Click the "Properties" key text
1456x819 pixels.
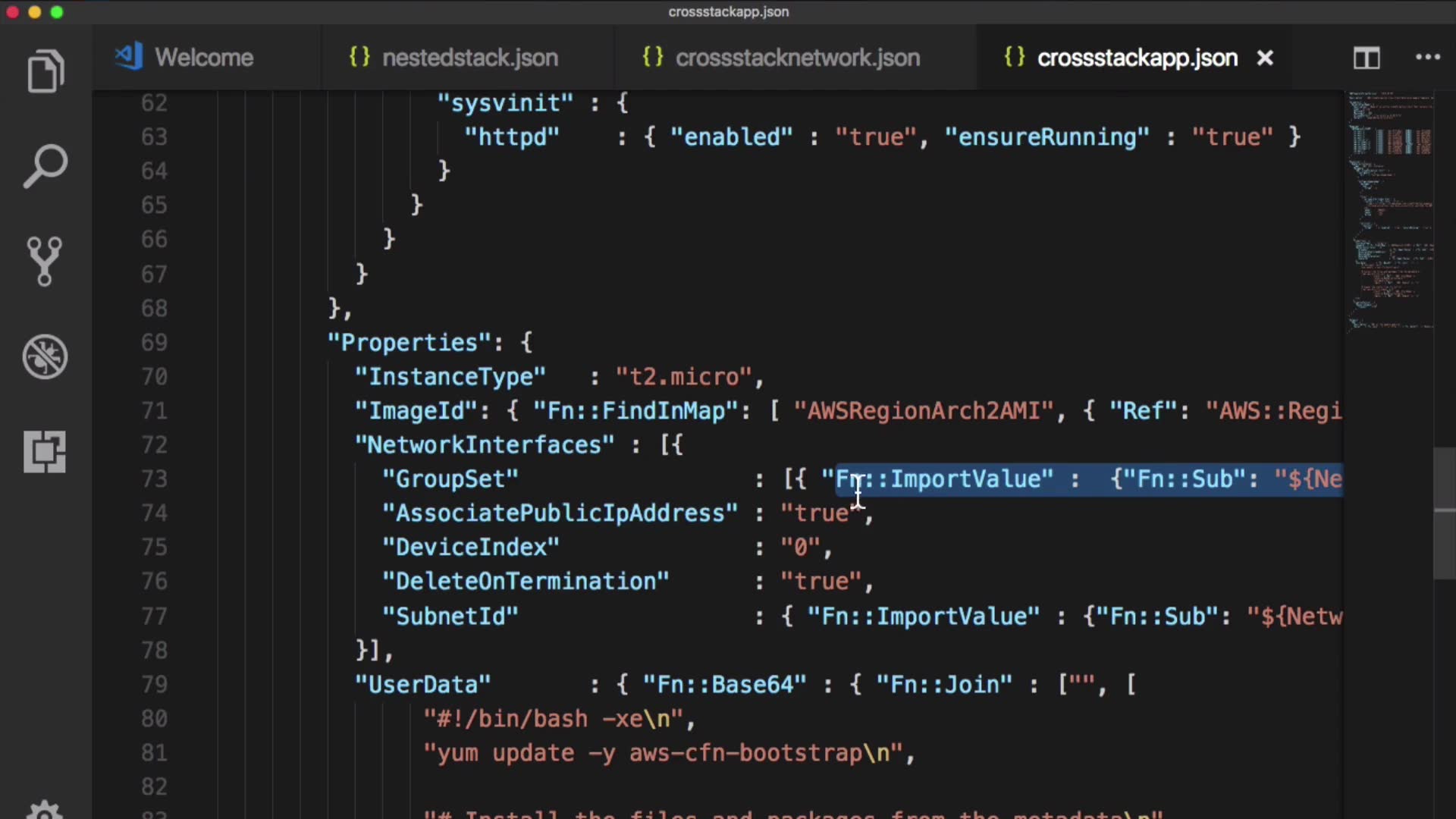[409, 343]
